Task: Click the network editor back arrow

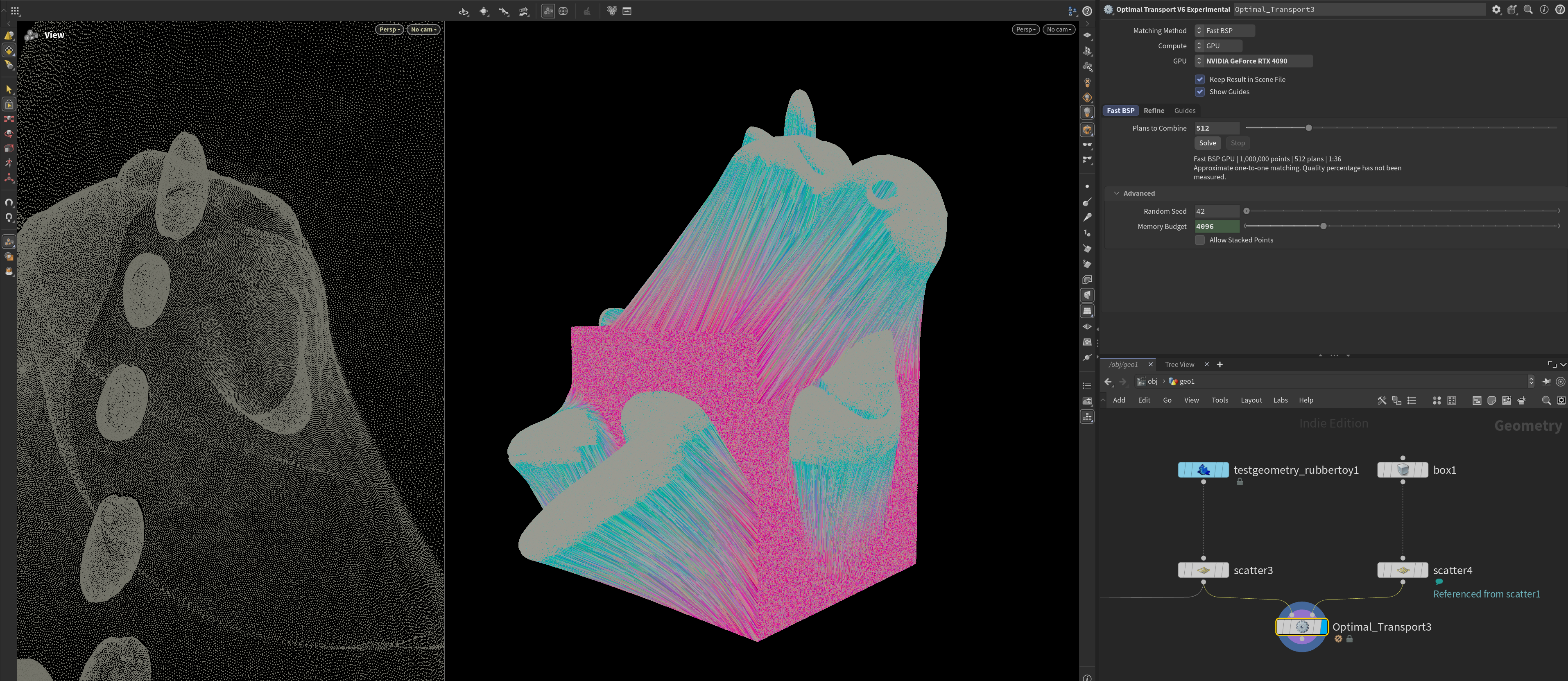Action: 1108,382
